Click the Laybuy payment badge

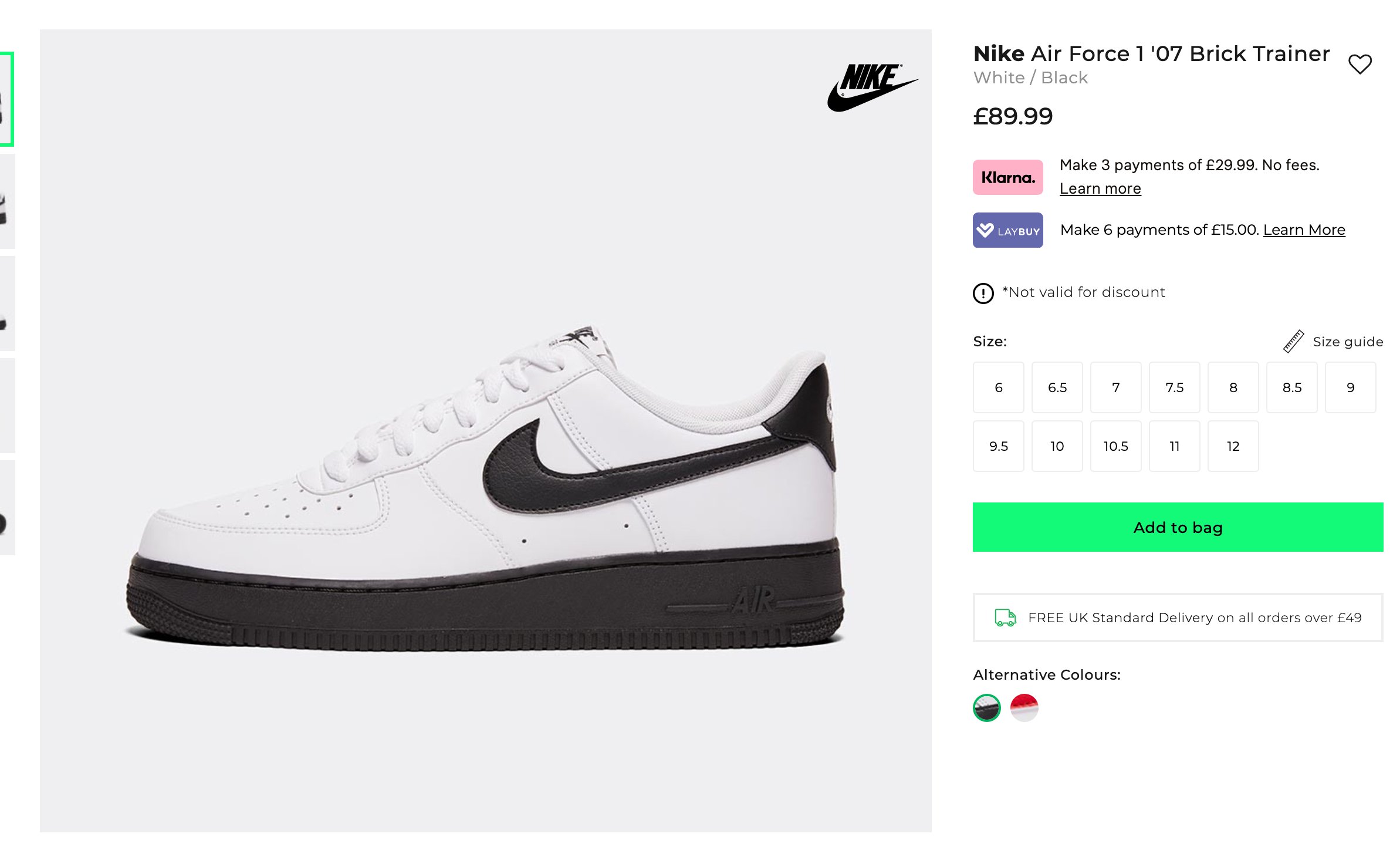pyautogui.click(x=1007, y=230)
